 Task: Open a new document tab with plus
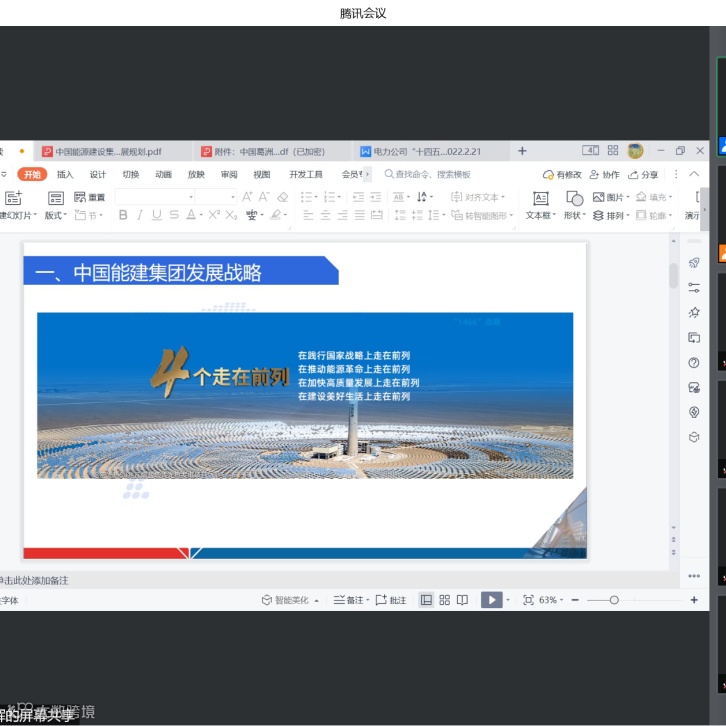click(522, 151)
